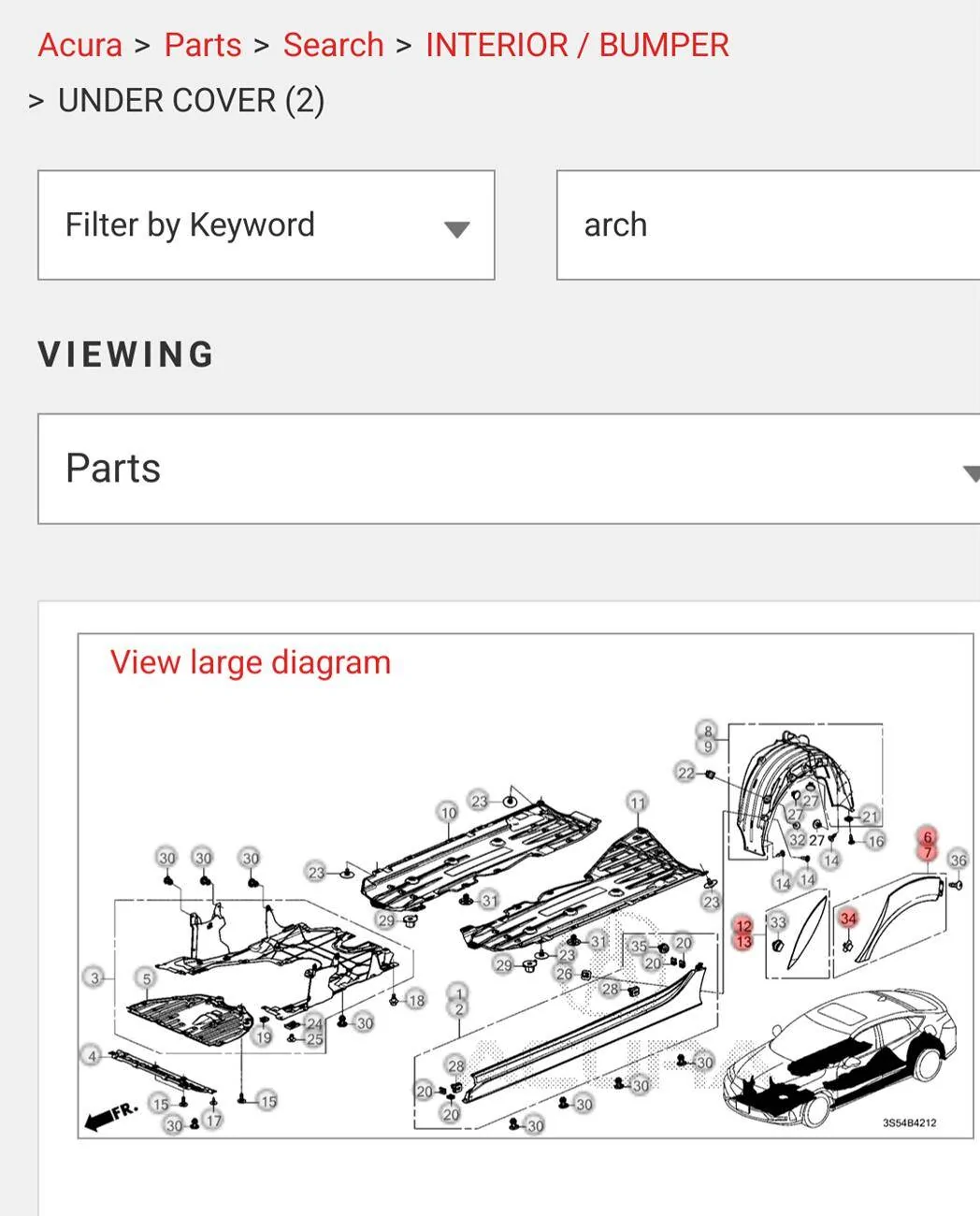Select highlighted callout 13
Viewport: 980px width, 1216px height.
click(743, 942)
